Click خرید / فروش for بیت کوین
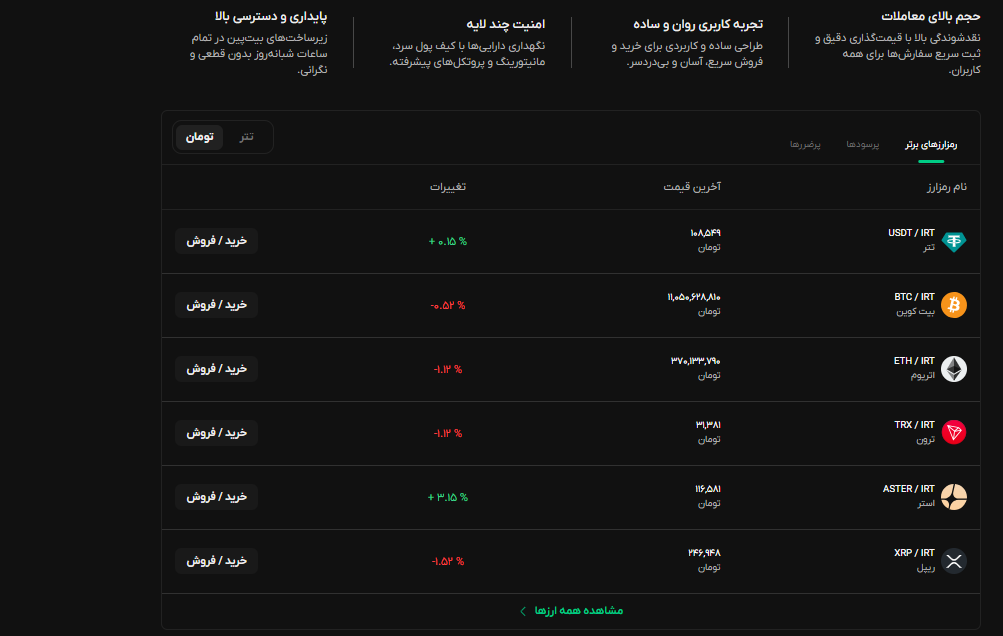 point(216,304)
